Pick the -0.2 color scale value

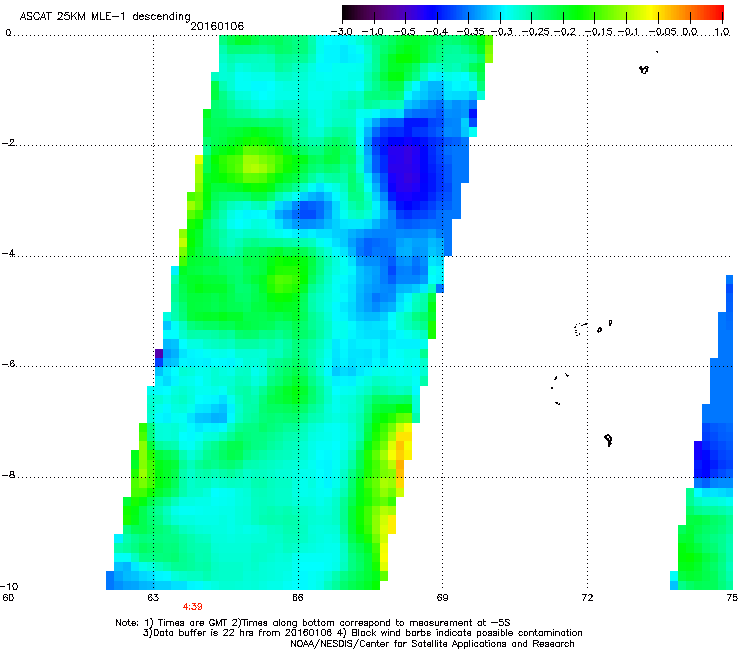click(565, 32)
